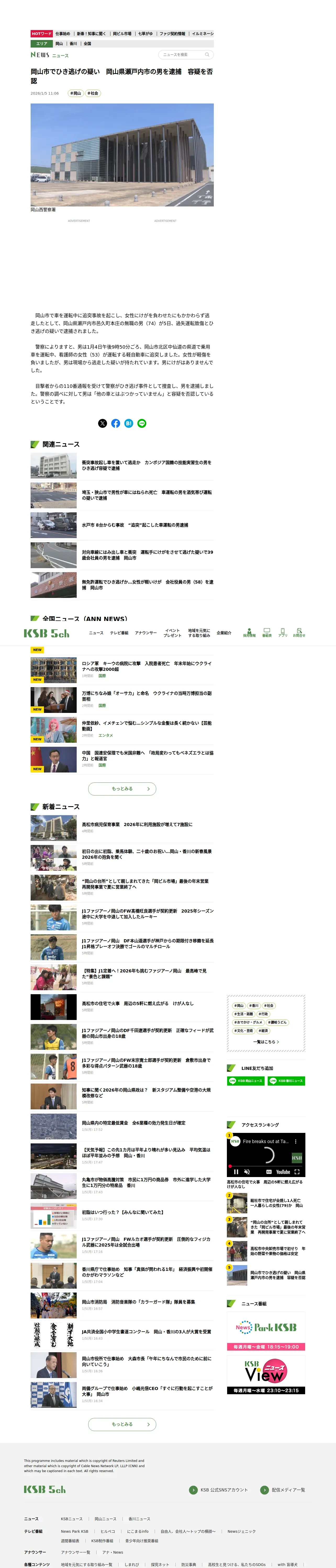Screen dimensions: 336x1568
Task: Share article via Hatena Bookmark icon
Action: pyautogui.click(x=129, y=423)
